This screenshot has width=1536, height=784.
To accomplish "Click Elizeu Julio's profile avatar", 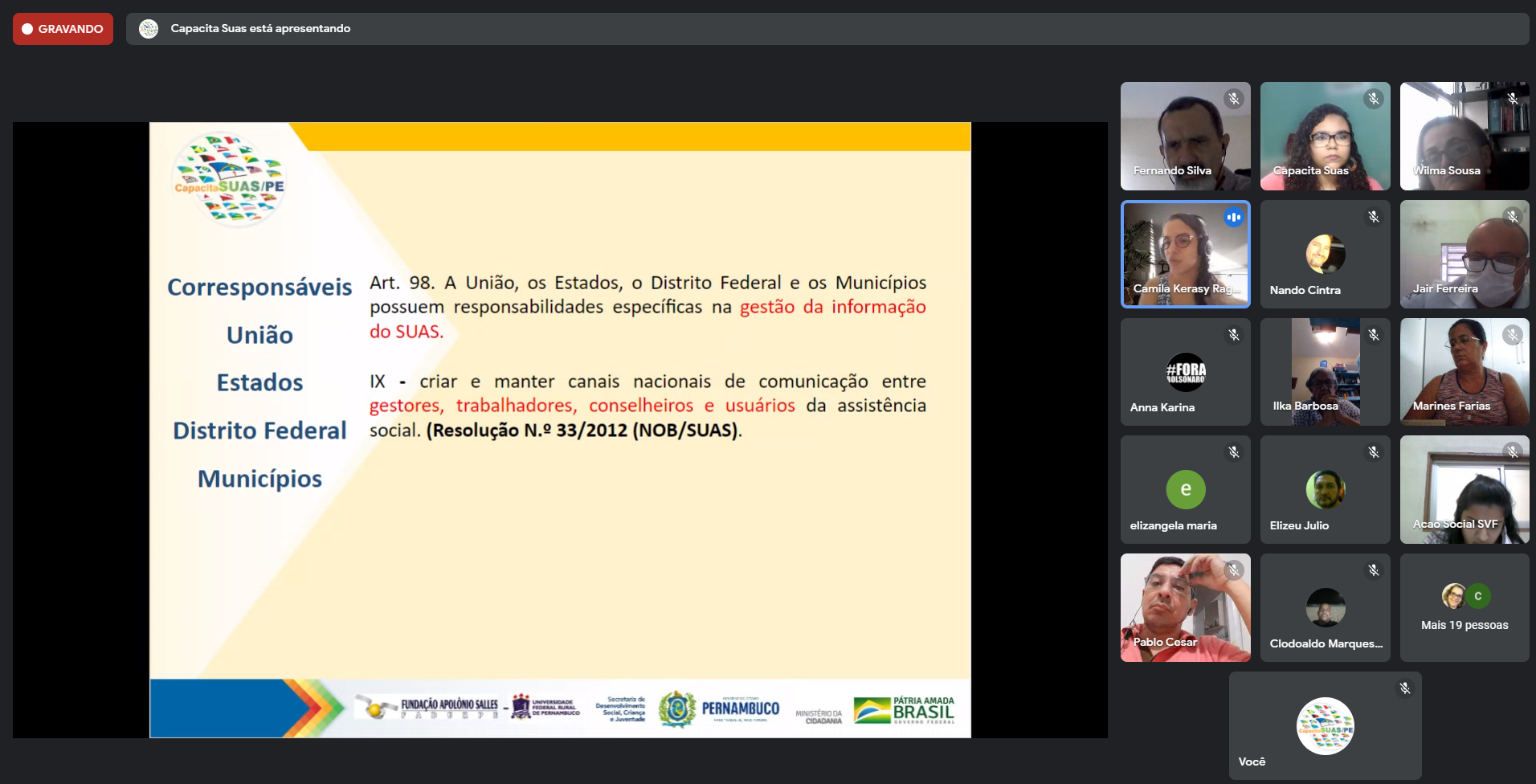I will pos(1325,489).
